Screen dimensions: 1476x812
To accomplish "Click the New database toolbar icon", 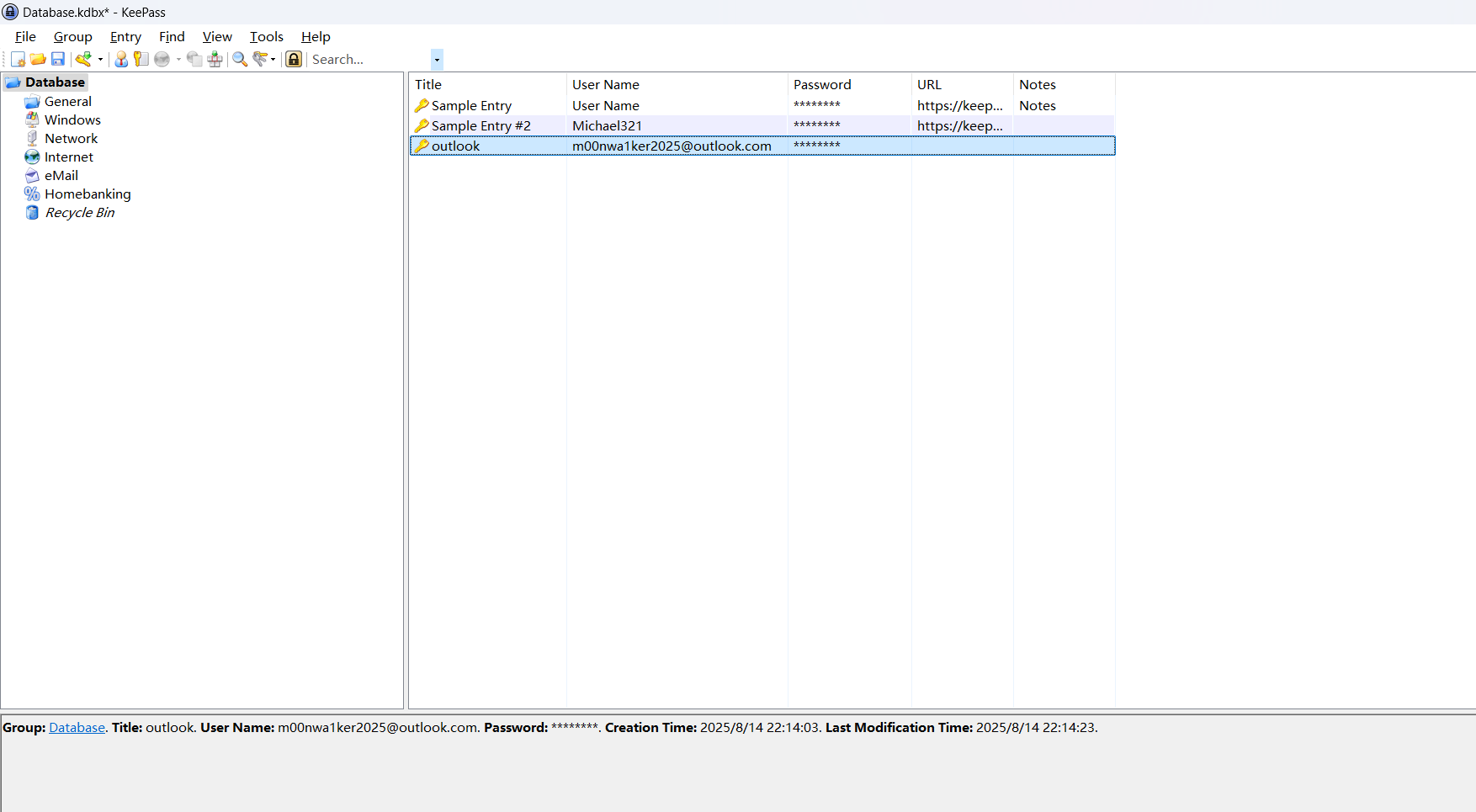I will (18, 59).
